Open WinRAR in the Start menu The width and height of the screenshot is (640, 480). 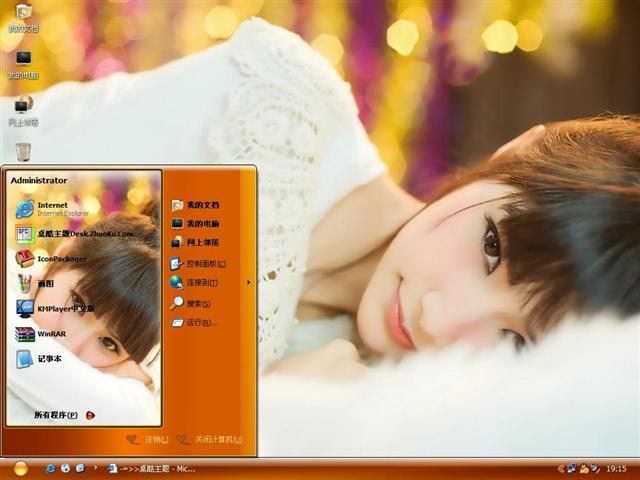click(52, 334)
